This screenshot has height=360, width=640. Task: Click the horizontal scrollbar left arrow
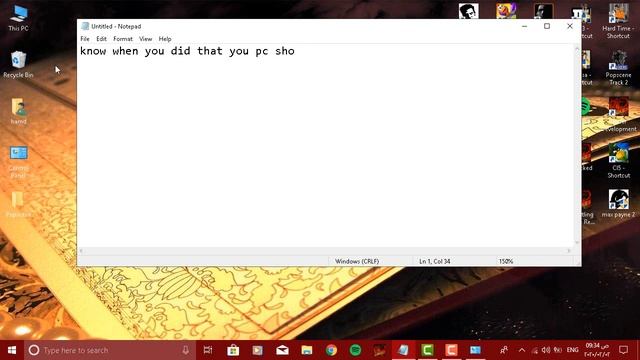[x=81, y=251]
